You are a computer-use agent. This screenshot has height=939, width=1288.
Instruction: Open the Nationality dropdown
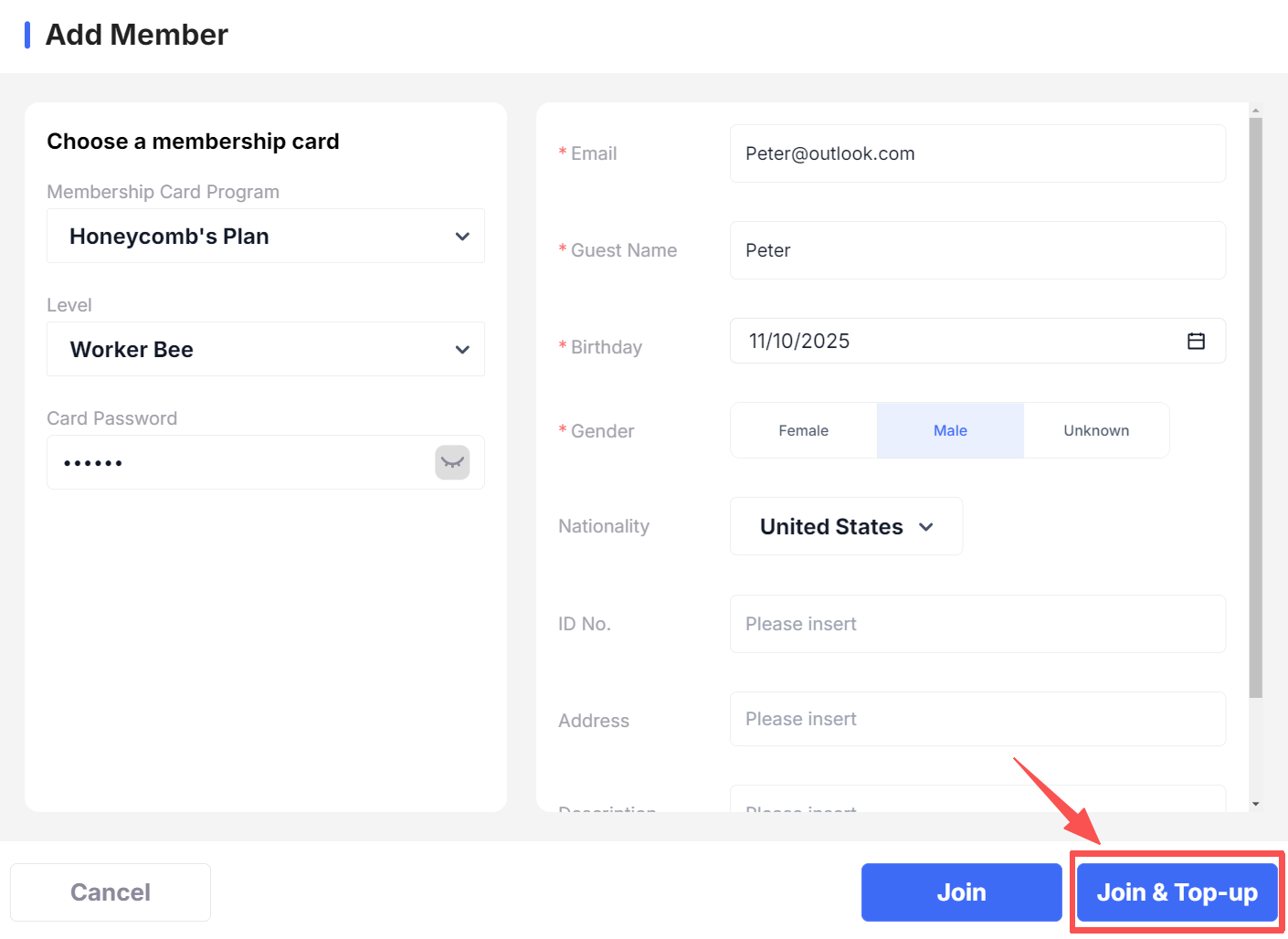[846, 527]
